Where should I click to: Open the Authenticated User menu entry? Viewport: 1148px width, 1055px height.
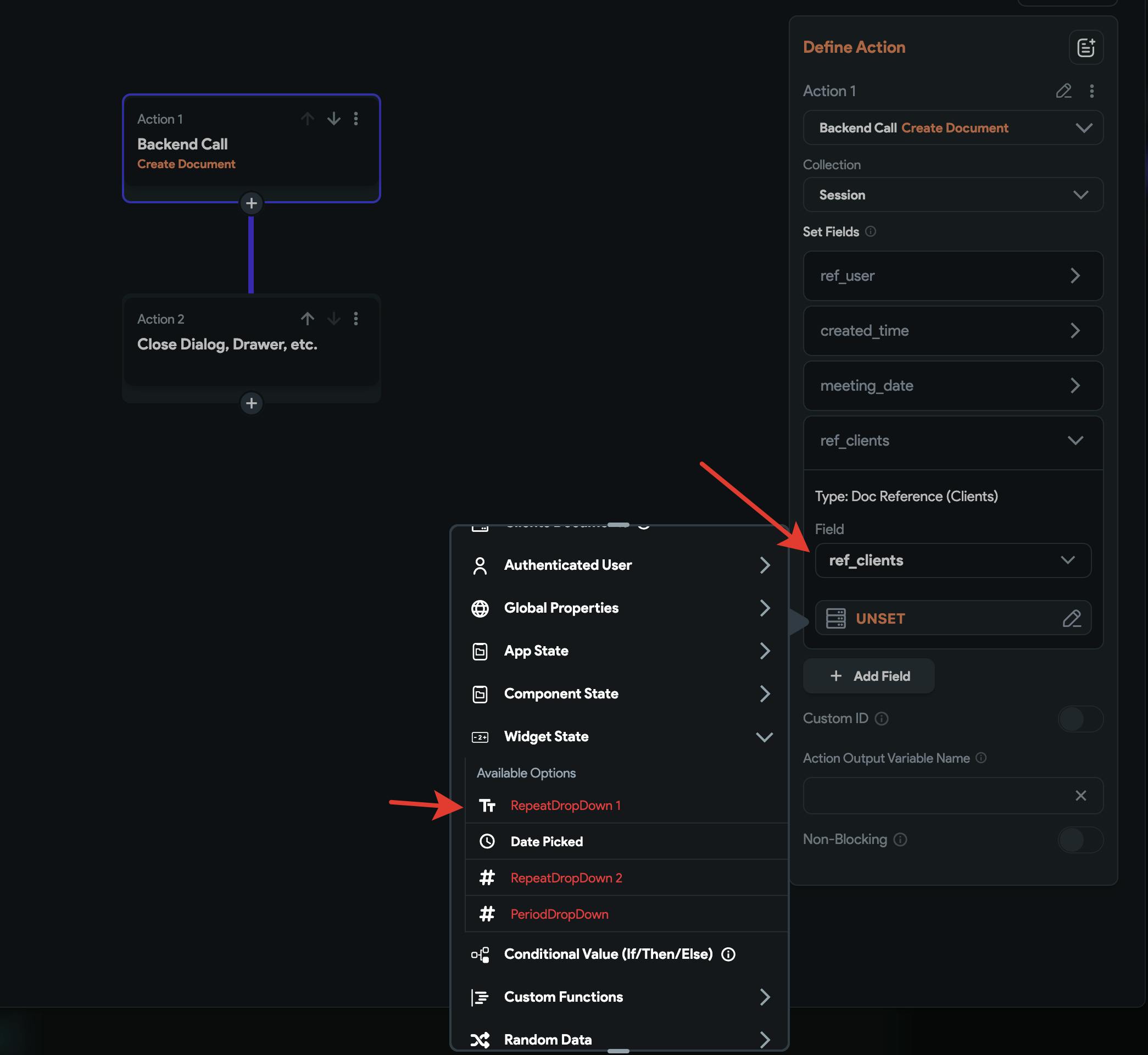(620, 565)
